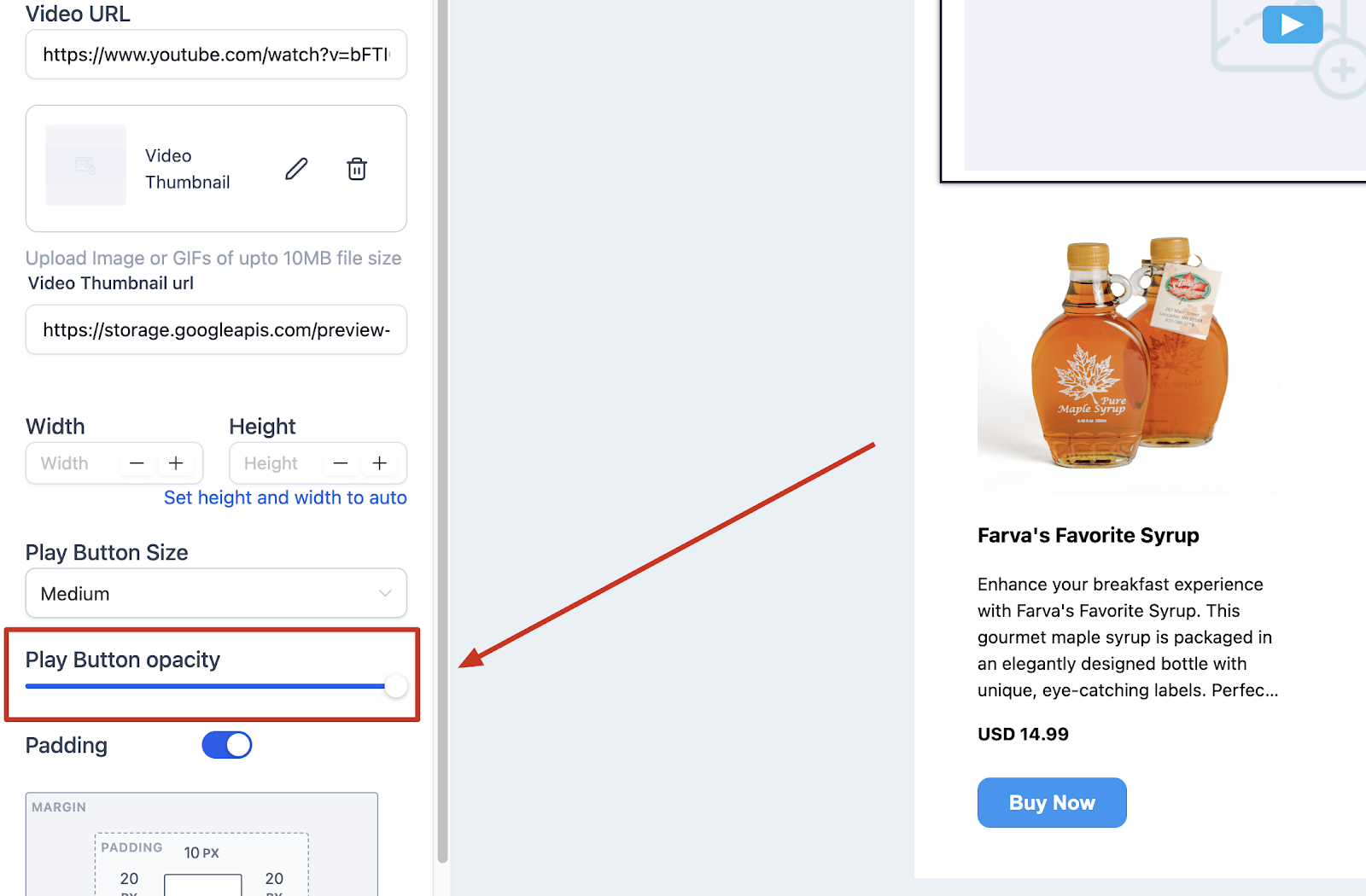Delete the video thumbnail with trash icon

pos(357,169)
